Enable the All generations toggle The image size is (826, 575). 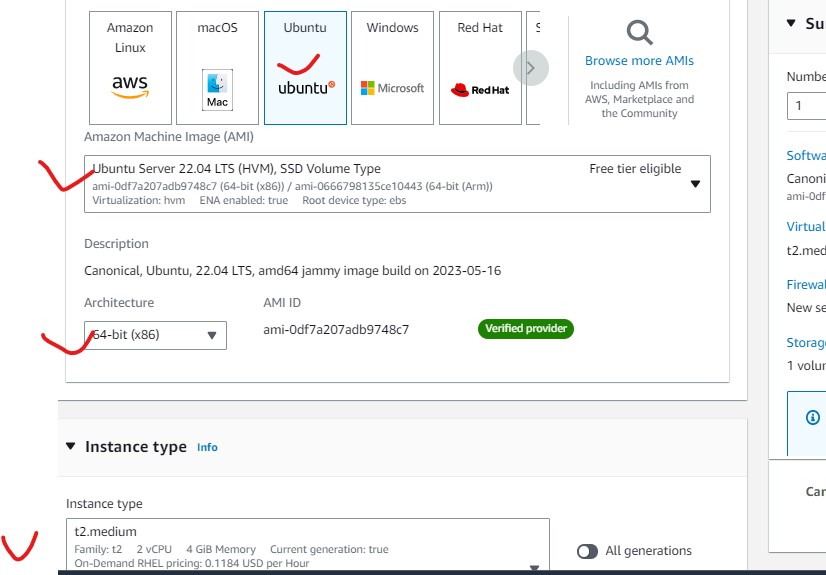click(x=587, y=551)
